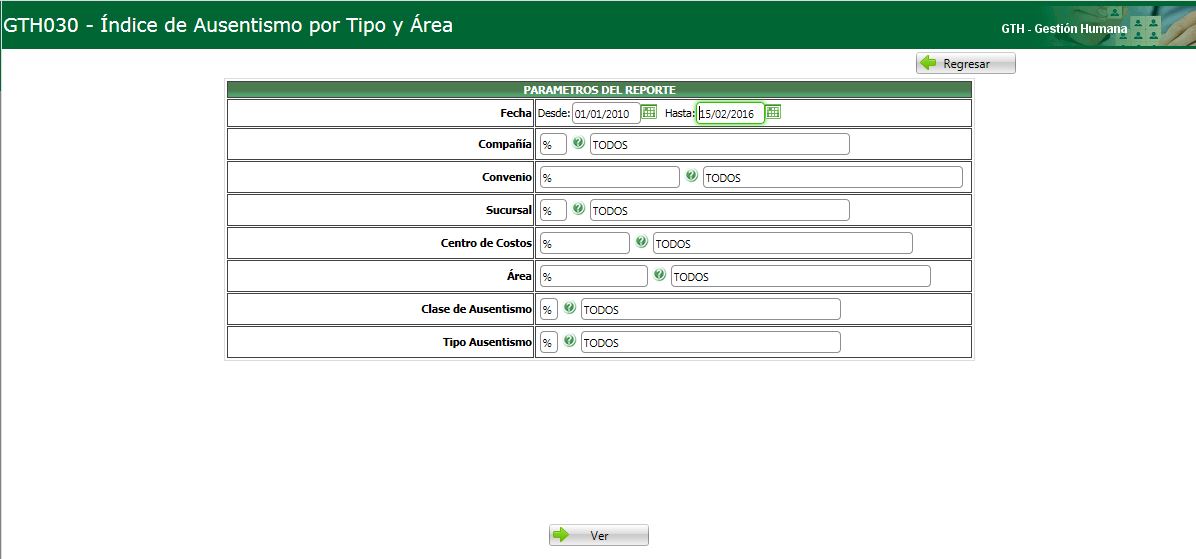This screenshot has width=1196, height=559.
Task: Click the Clase de Ausentismo label
Action: (x=476, y=309)
